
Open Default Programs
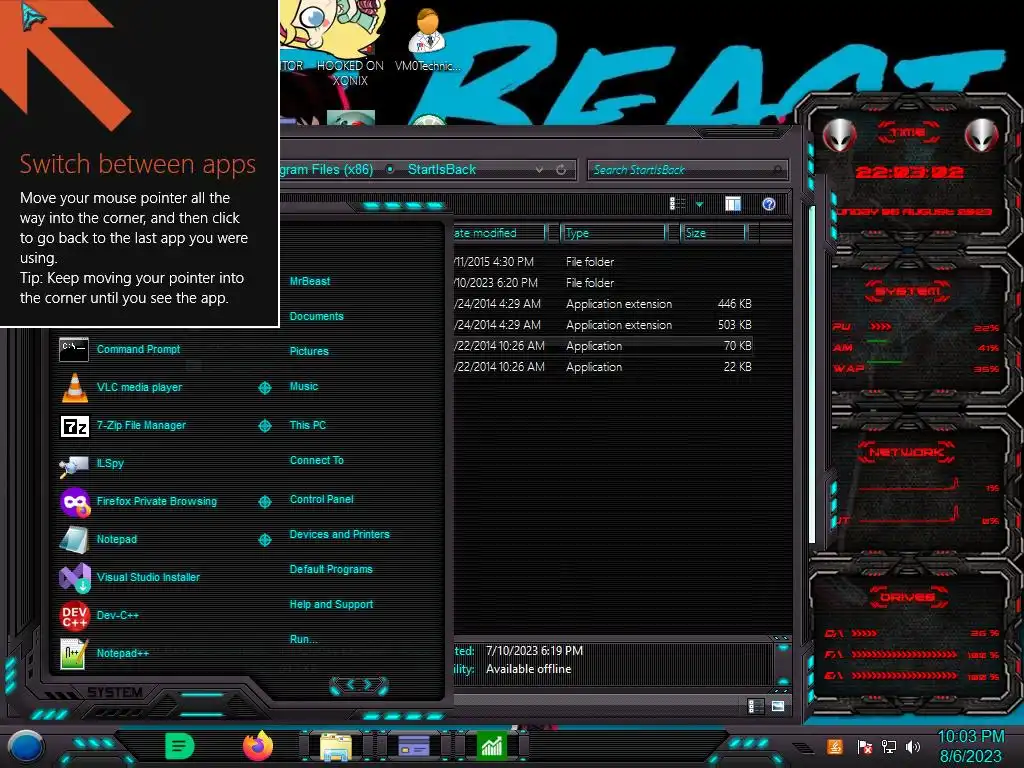tap(331, 569)
